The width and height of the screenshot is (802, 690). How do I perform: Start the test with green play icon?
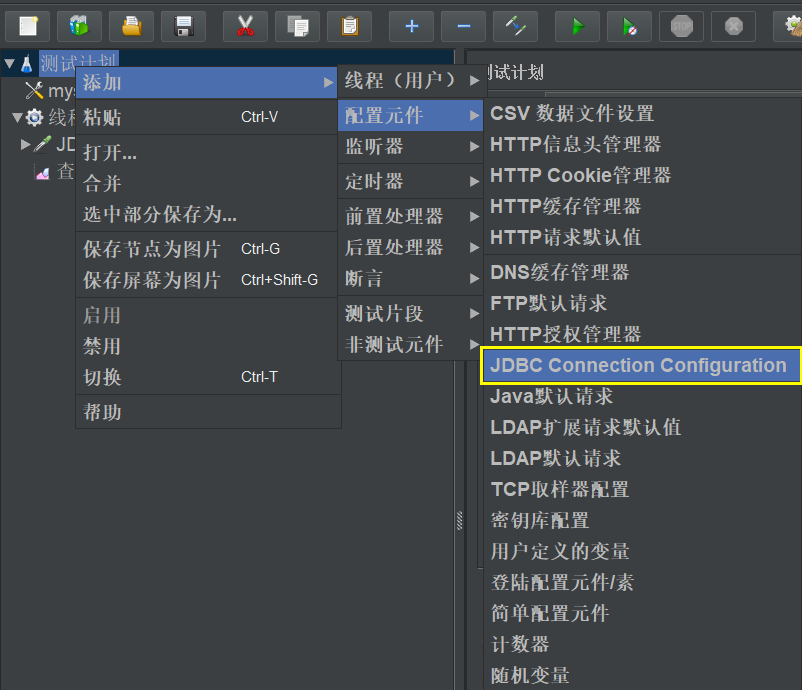click(x=577, y=26)
